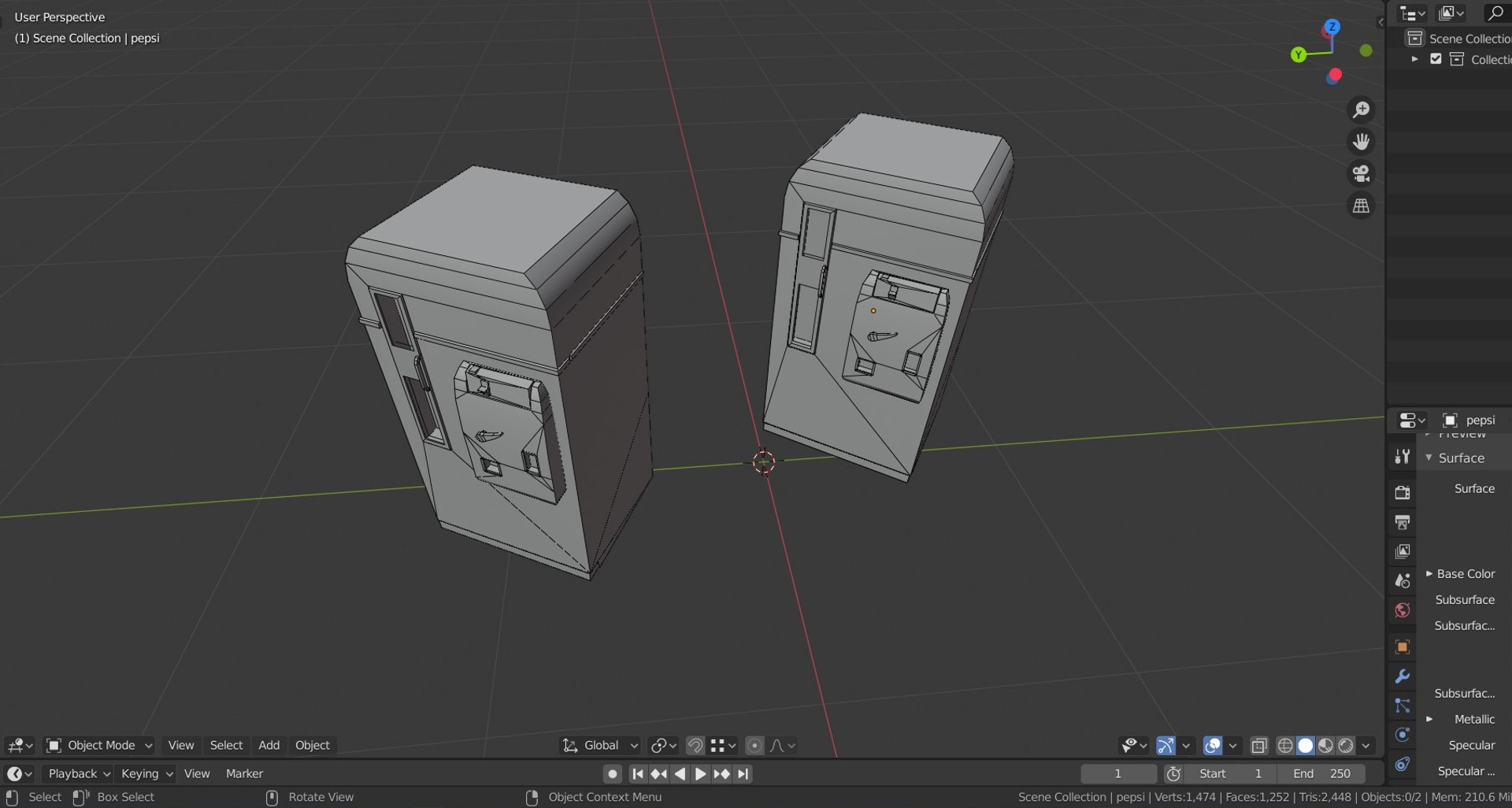Open the World properties tab
Screen dimensions: 1512x808
coord(1403,610)
